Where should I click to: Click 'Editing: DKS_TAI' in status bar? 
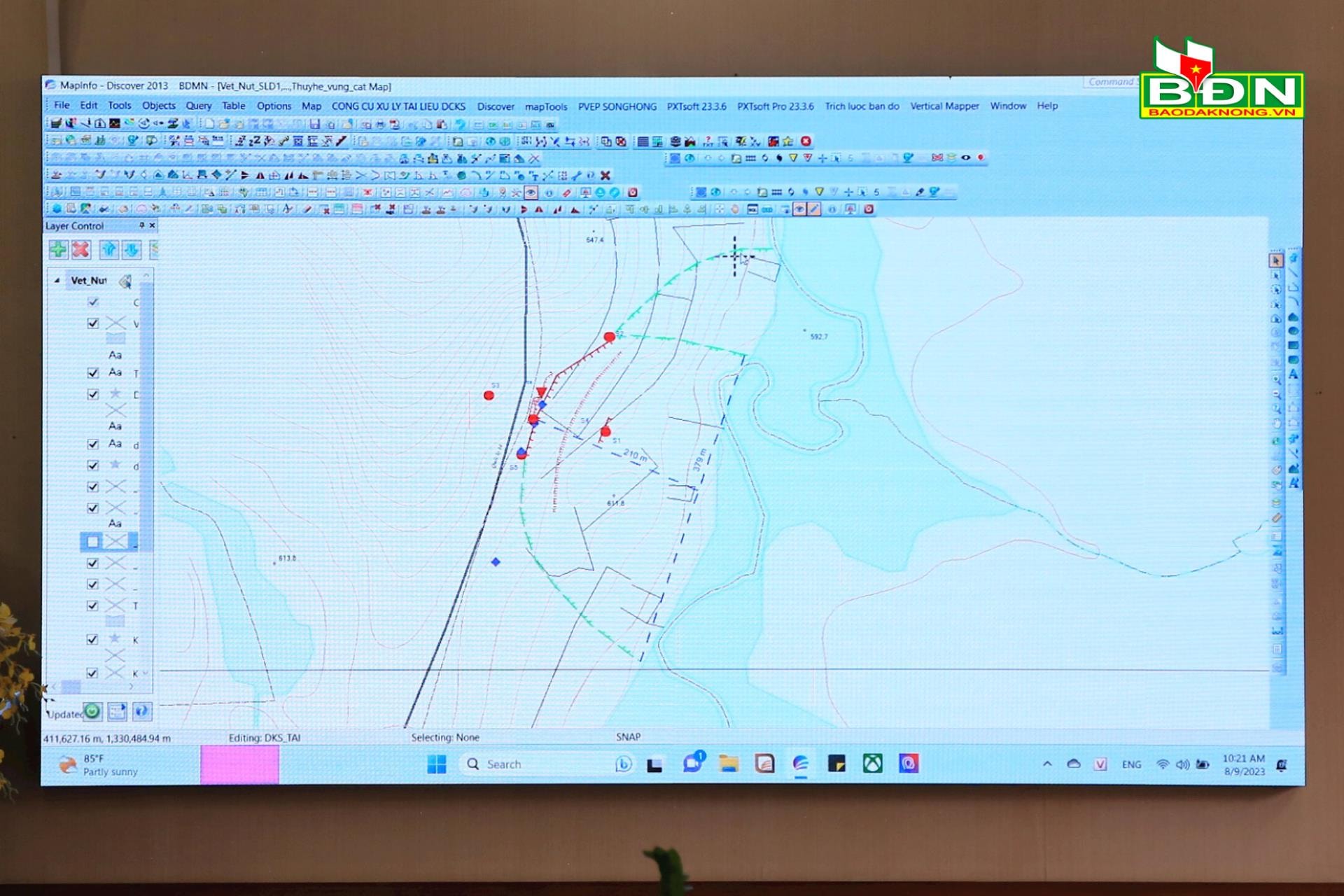click(x=265, y=737)
